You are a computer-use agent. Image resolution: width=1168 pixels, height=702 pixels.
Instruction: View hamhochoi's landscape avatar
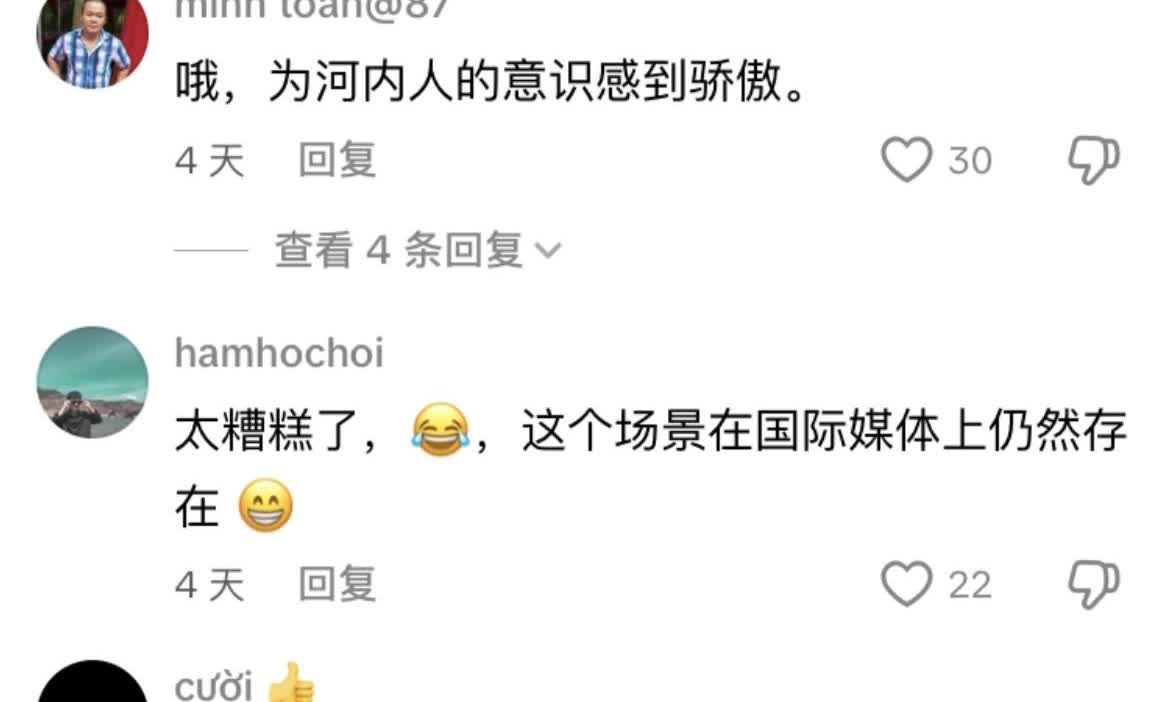[x=92, y=382]
